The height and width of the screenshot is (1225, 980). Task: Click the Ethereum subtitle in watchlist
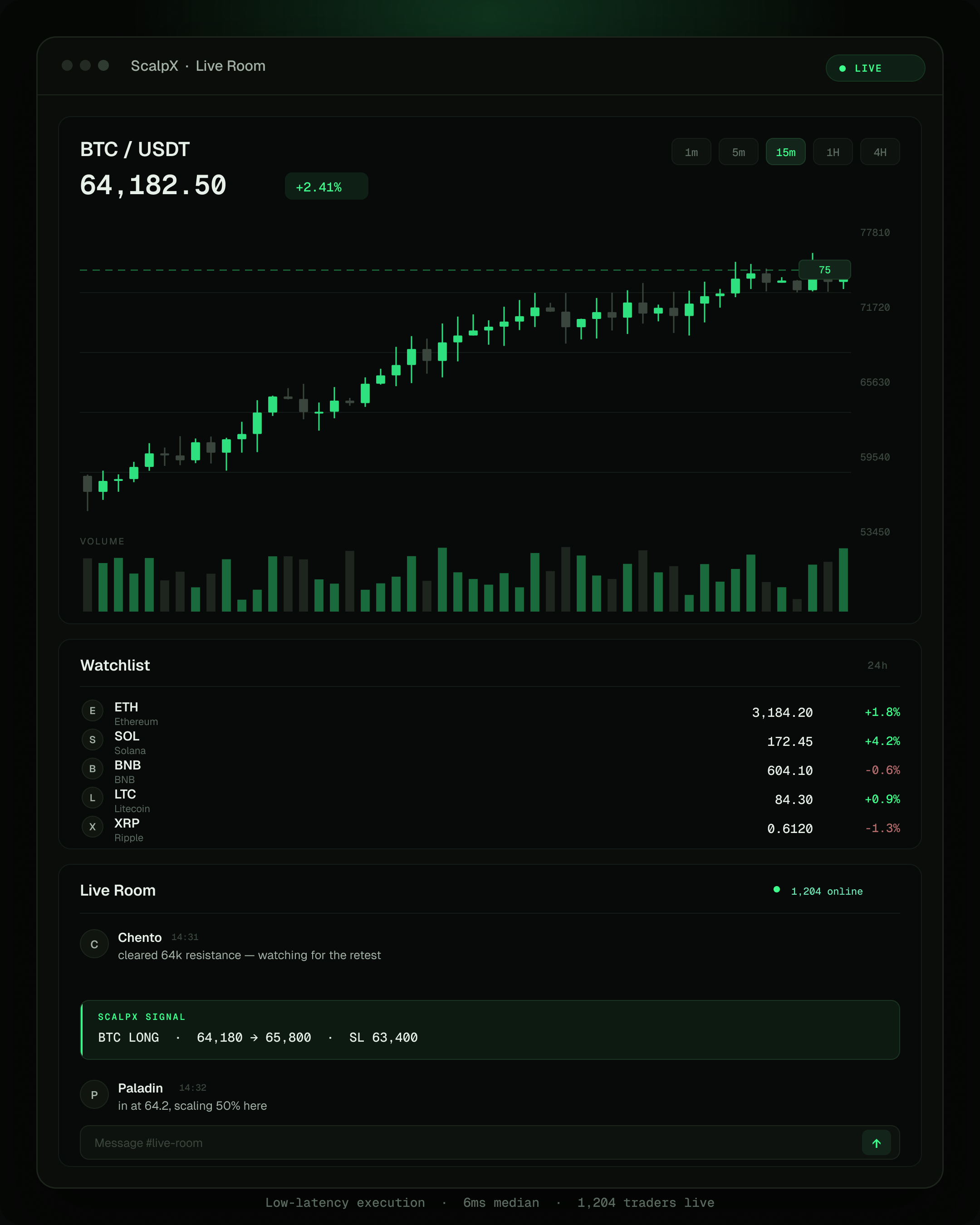click(x=137, y=721)
